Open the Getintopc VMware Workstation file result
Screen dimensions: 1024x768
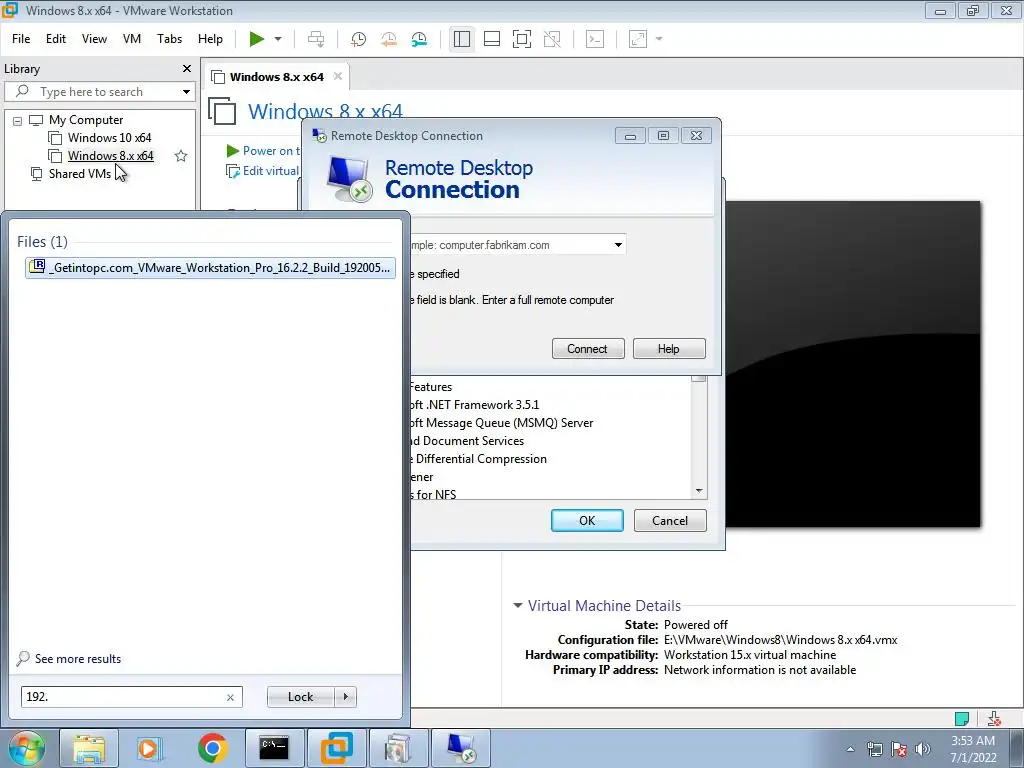pyautogui.click(x=210, y=268)
